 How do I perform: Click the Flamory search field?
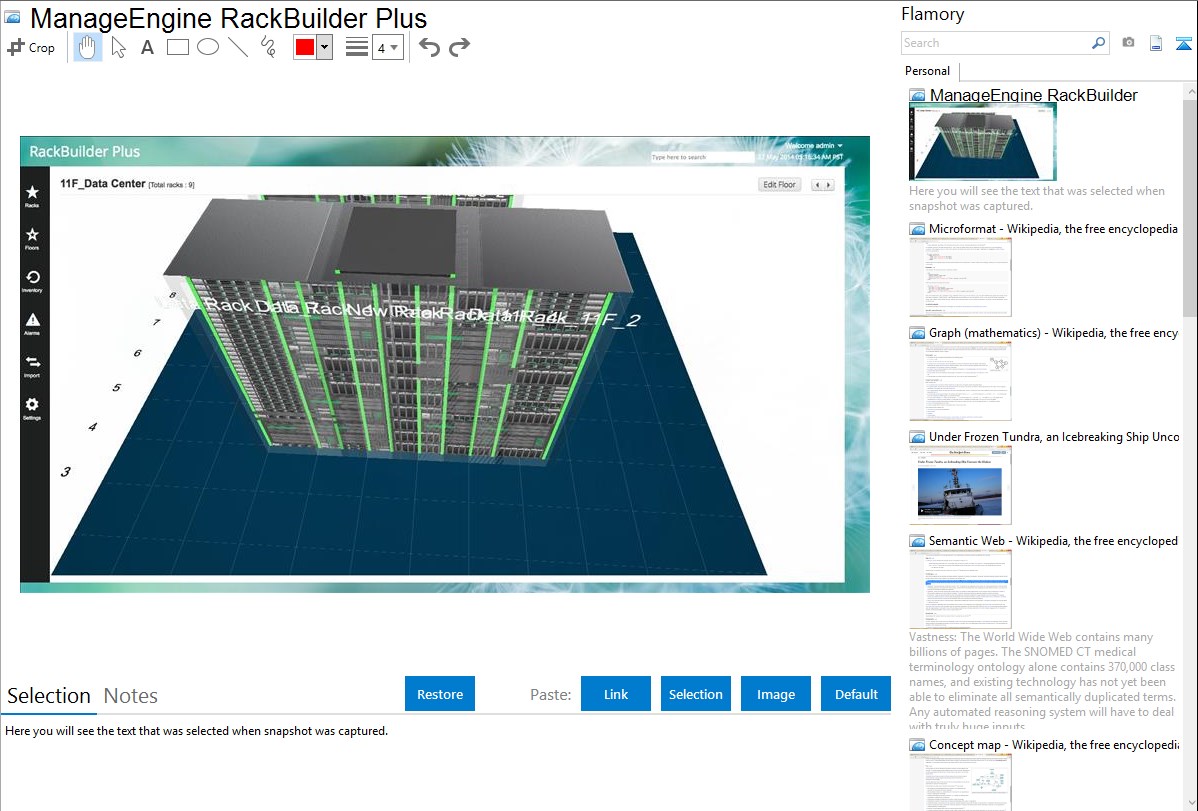[996, 43]
